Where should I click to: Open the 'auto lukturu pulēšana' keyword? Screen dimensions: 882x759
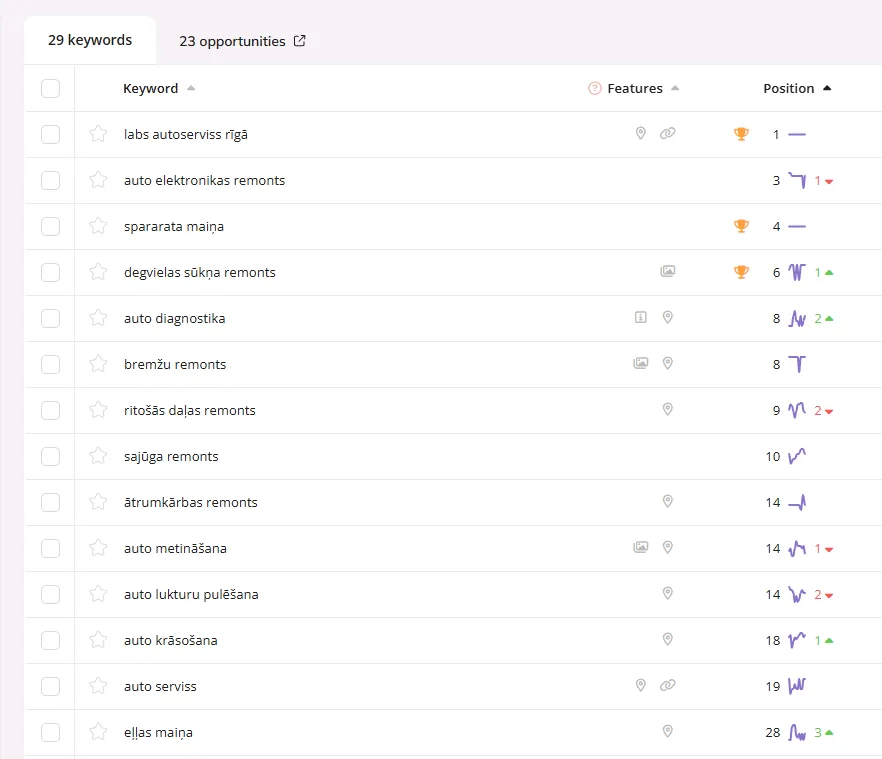191,594
